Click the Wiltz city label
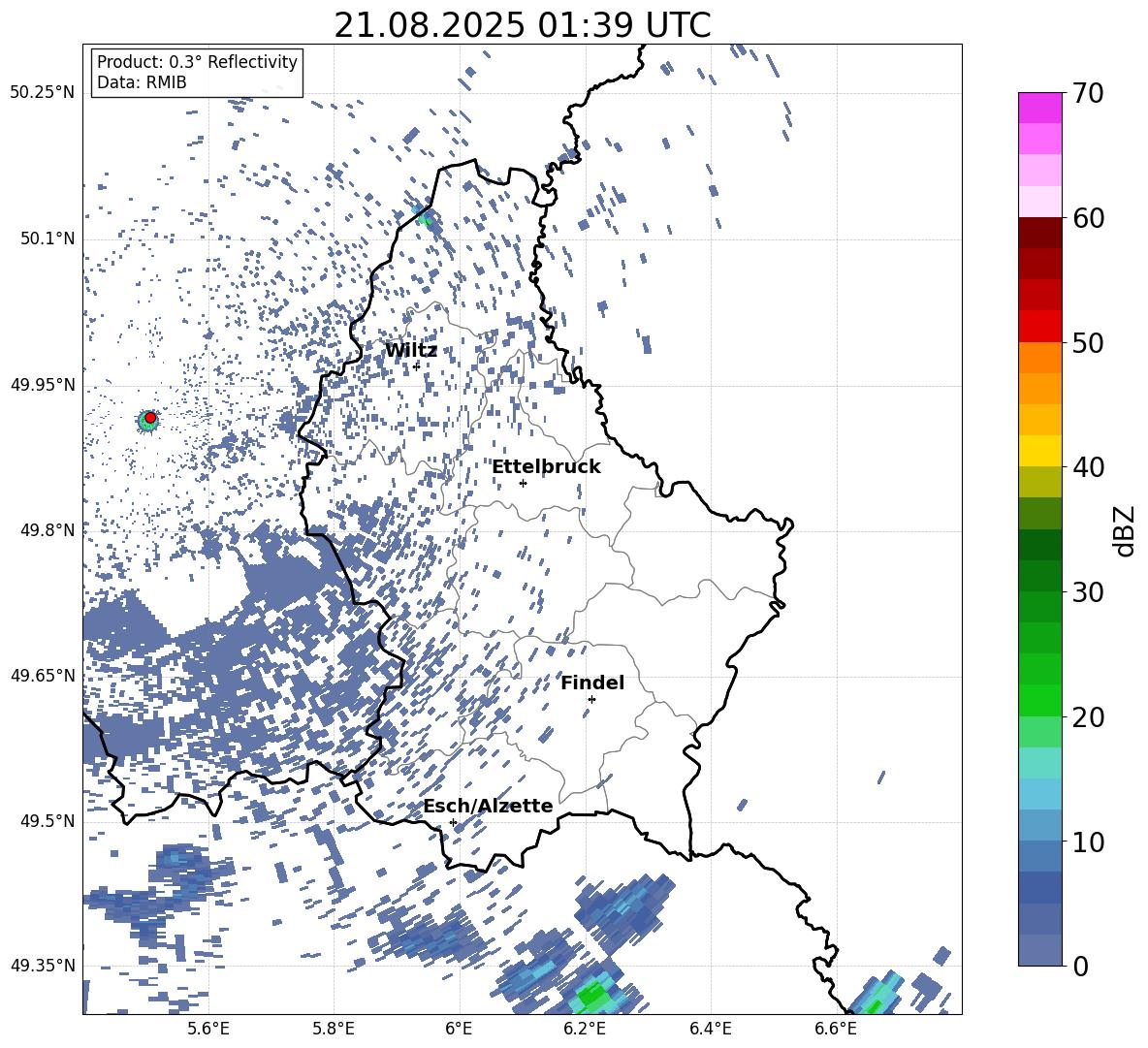Viewport: 1148px width, 1048px height. pyautogui.click(x=411, y=351)
